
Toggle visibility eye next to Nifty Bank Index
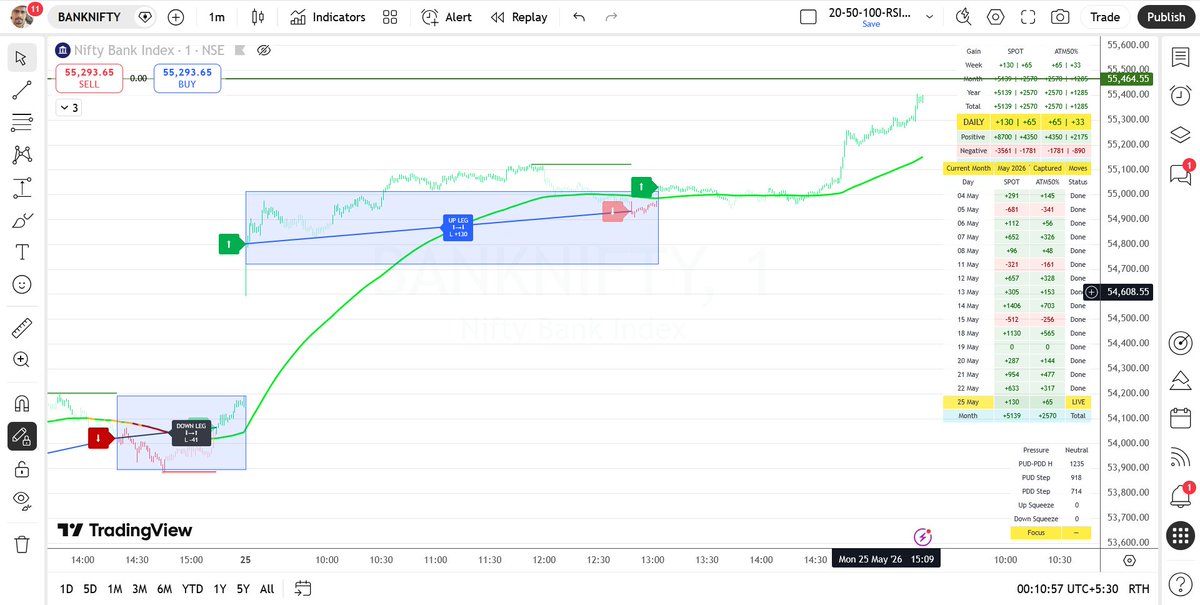point(264,50)
